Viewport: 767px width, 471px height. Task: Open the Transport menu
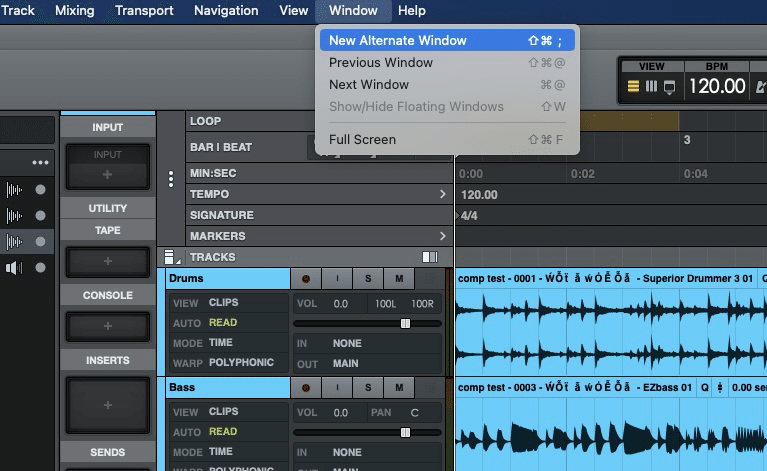click(x=144, y=11)
